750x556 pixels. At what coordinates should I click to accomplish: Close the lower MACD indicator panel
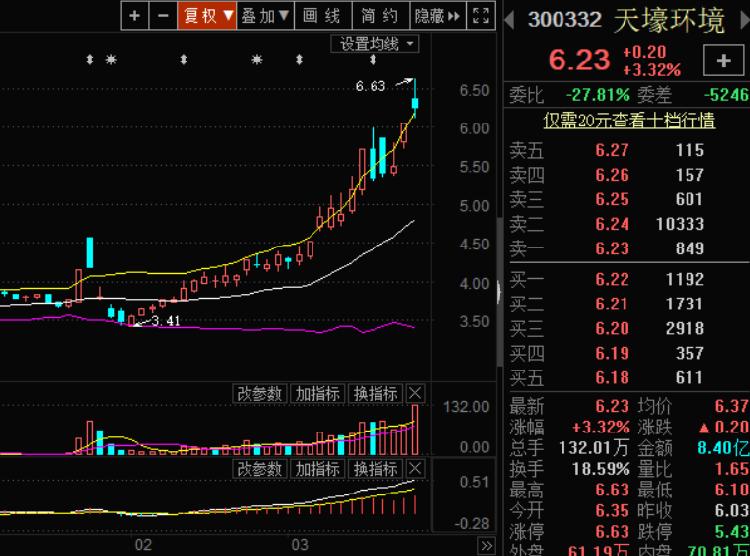tap(416, 469)
